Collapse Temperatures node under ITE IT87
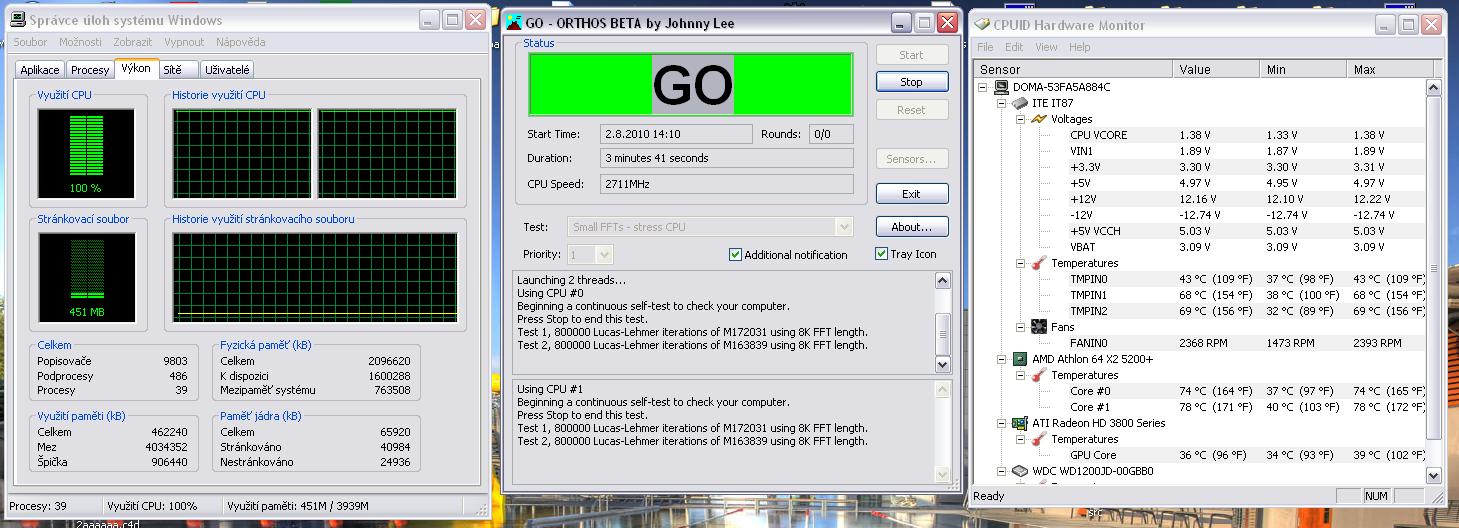The image size is (1459, 528). click(1021, 263)
